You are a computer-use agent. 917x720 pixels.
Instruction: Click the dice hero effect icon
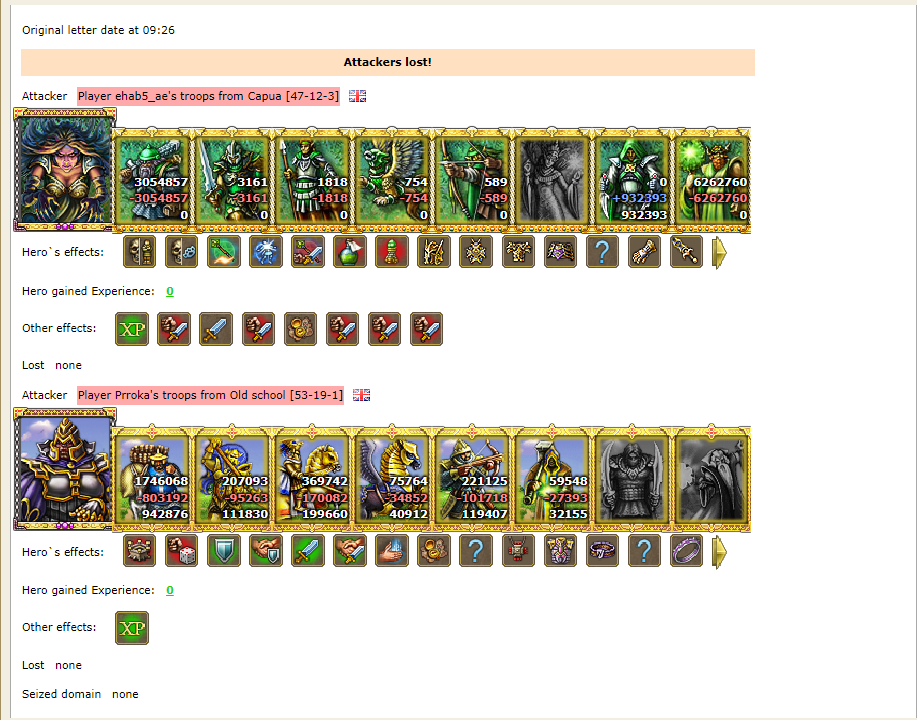[182, 551]
